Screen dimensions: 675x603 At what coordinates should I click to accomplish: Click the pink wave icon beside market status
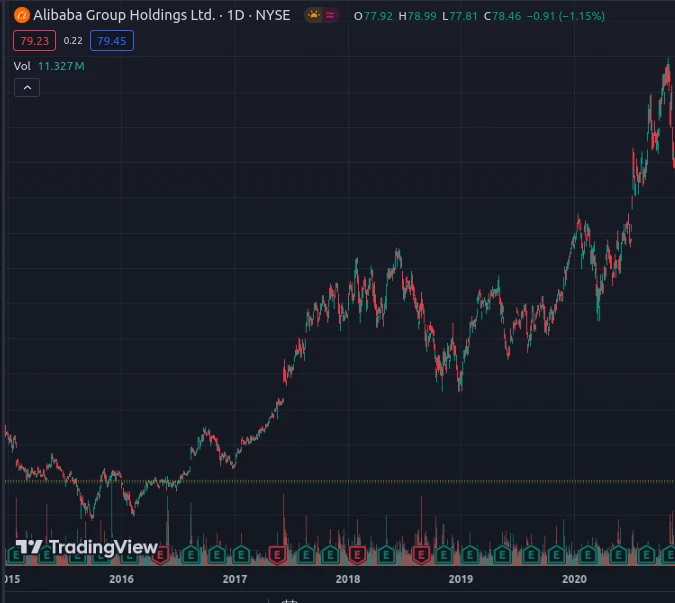click(x=331, y=16)
